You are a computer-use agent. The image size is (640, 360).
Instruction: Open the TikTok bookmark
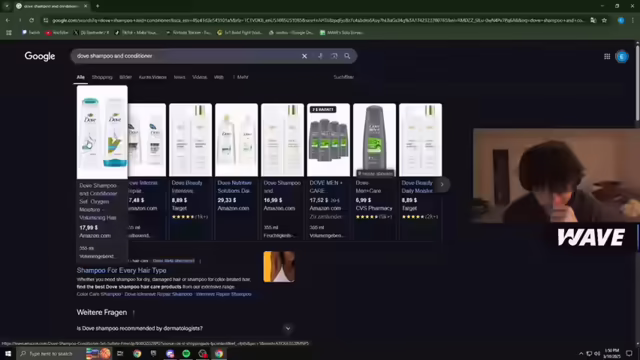[136, 33]
